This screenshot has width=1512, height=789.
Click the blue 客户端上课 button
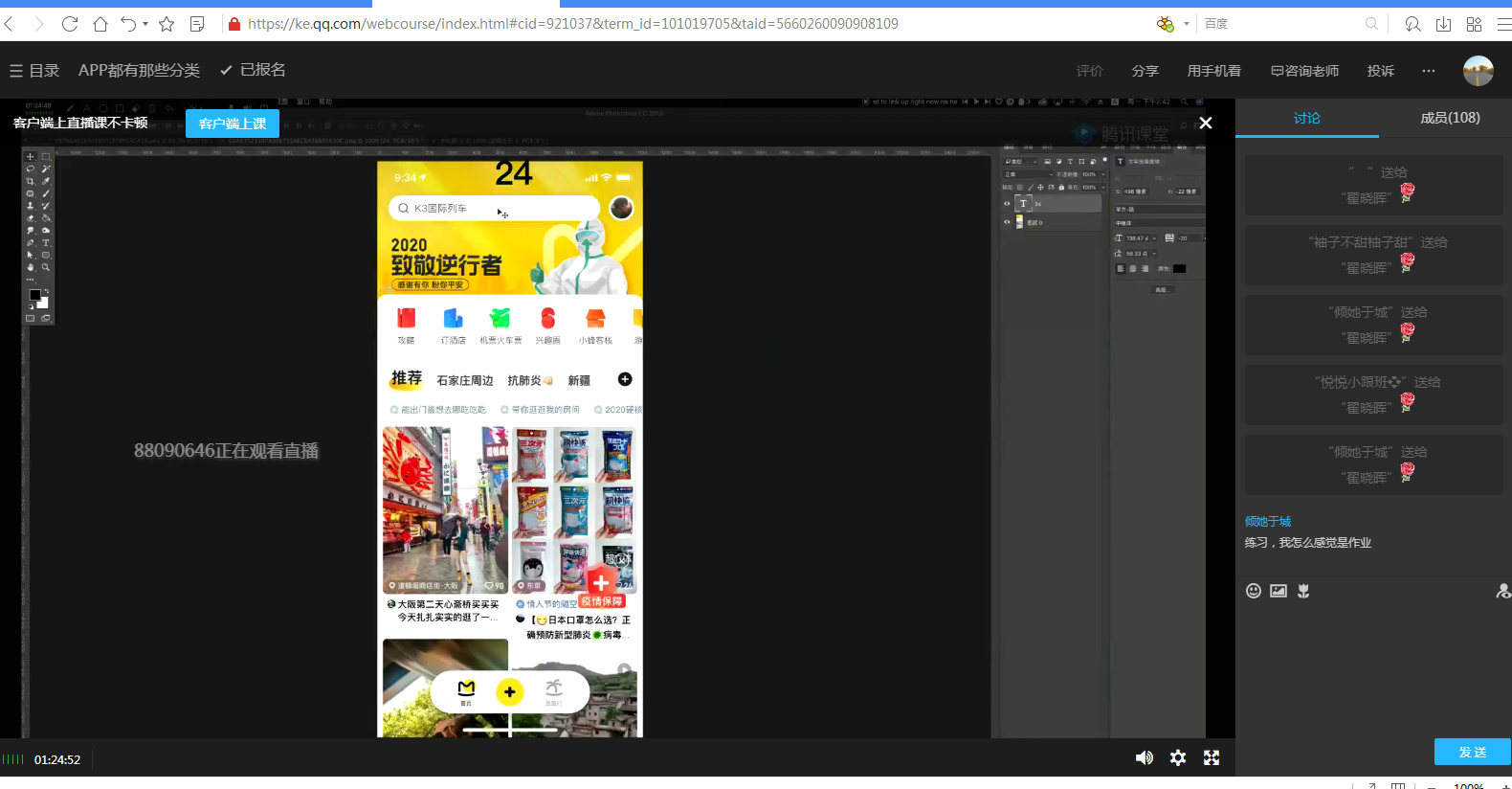pos(233,124)
